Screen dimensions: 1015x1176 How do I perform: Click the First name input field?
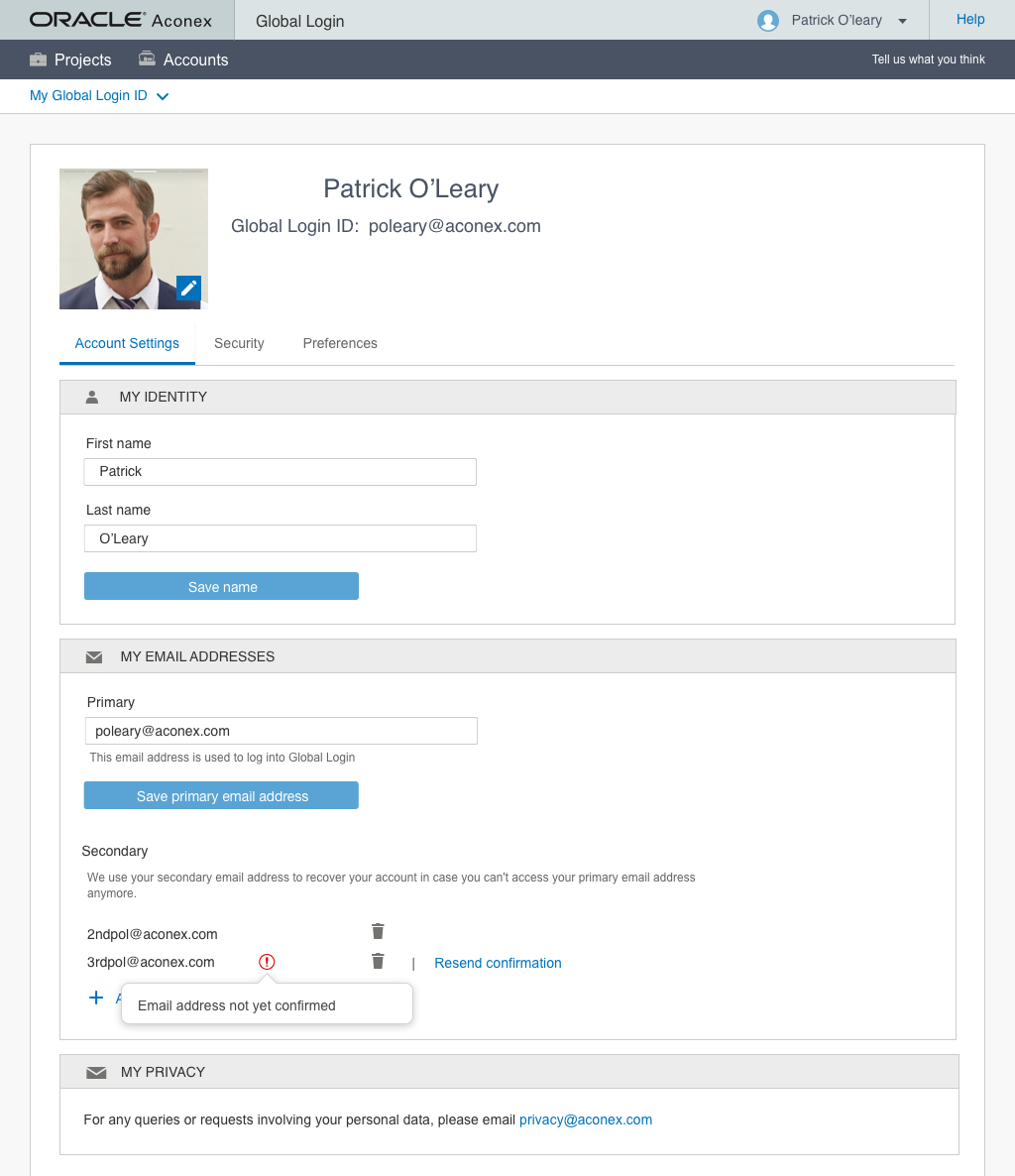tap(281, 472)
